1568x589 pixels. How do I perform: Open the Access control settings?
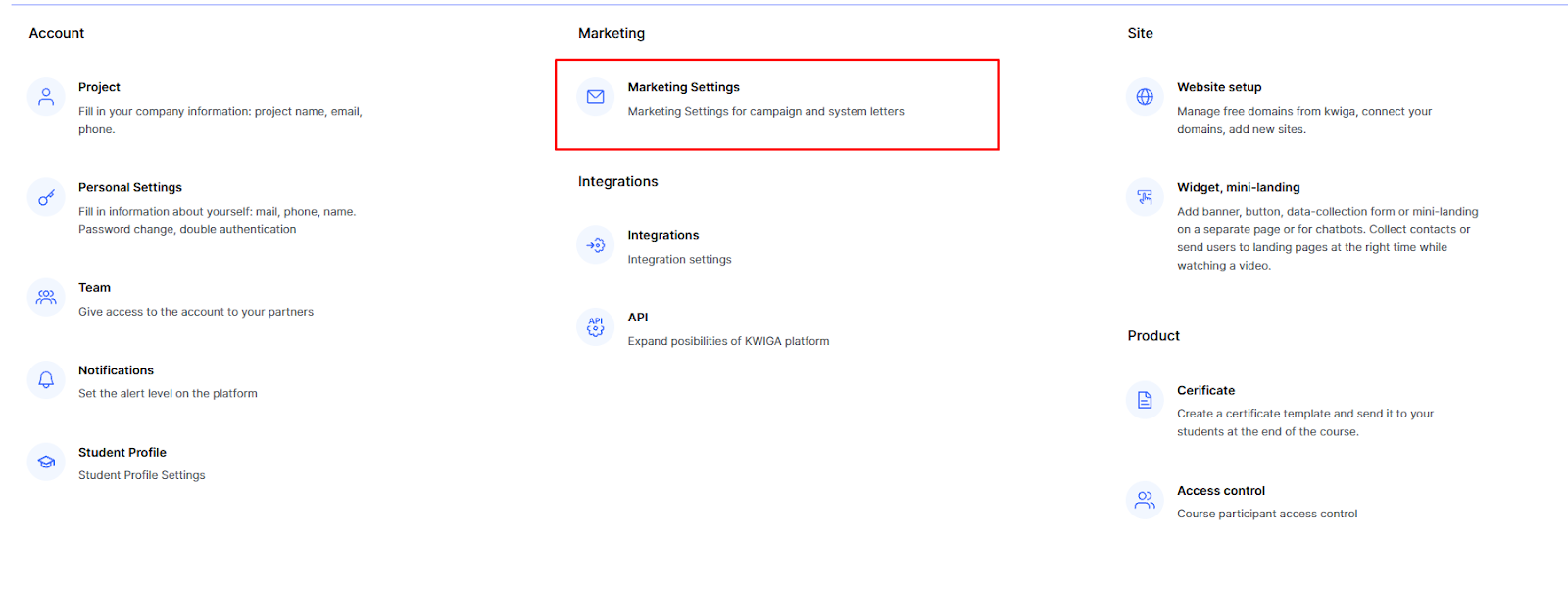[1220, 490]
